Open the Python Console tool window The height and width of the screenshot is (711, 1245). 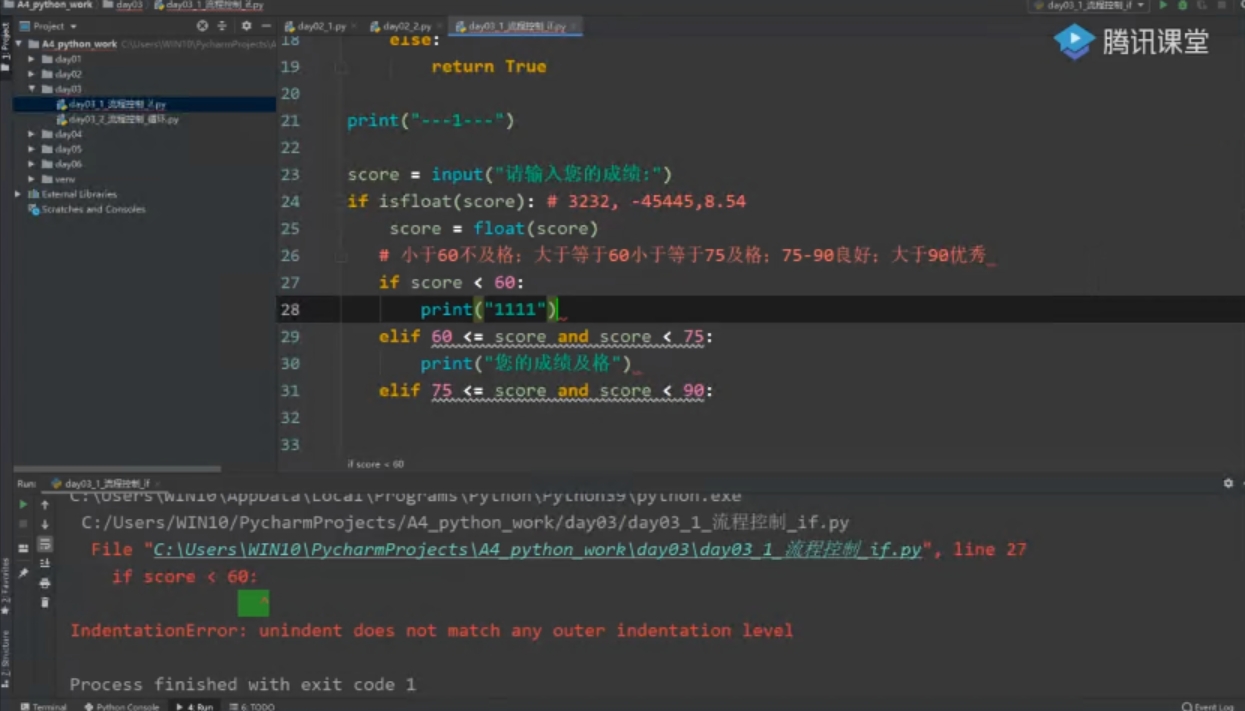click(122, 706)
